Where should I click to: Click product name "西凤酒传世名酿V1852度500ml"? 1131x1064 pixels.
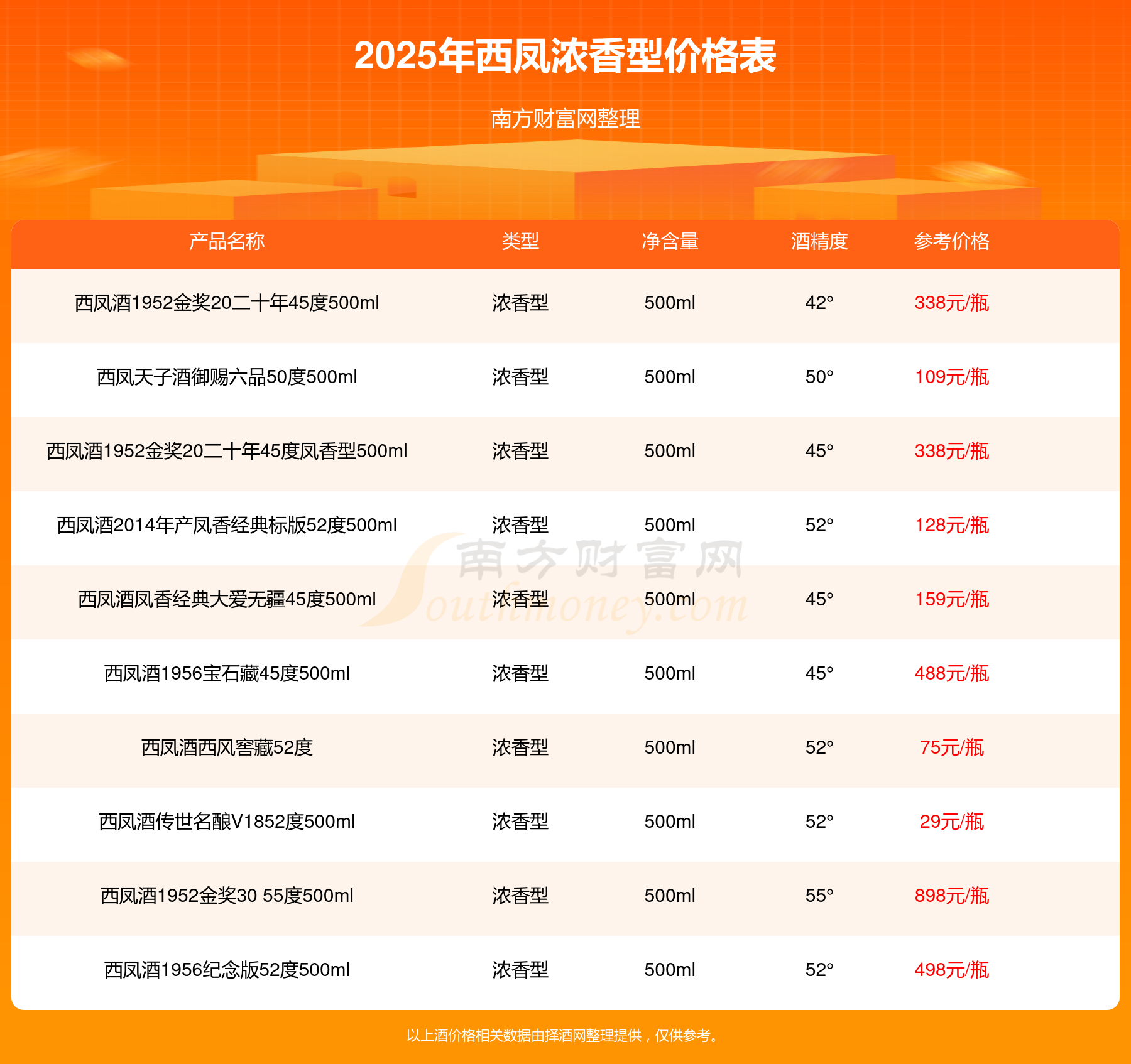click(x=227, y=822)
